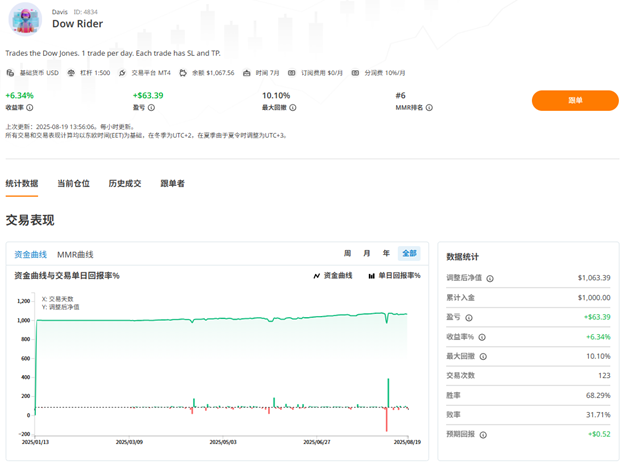Click the info icon beside 盈亏 in 数据统计
624x465 pixels.
coord(469,317)
